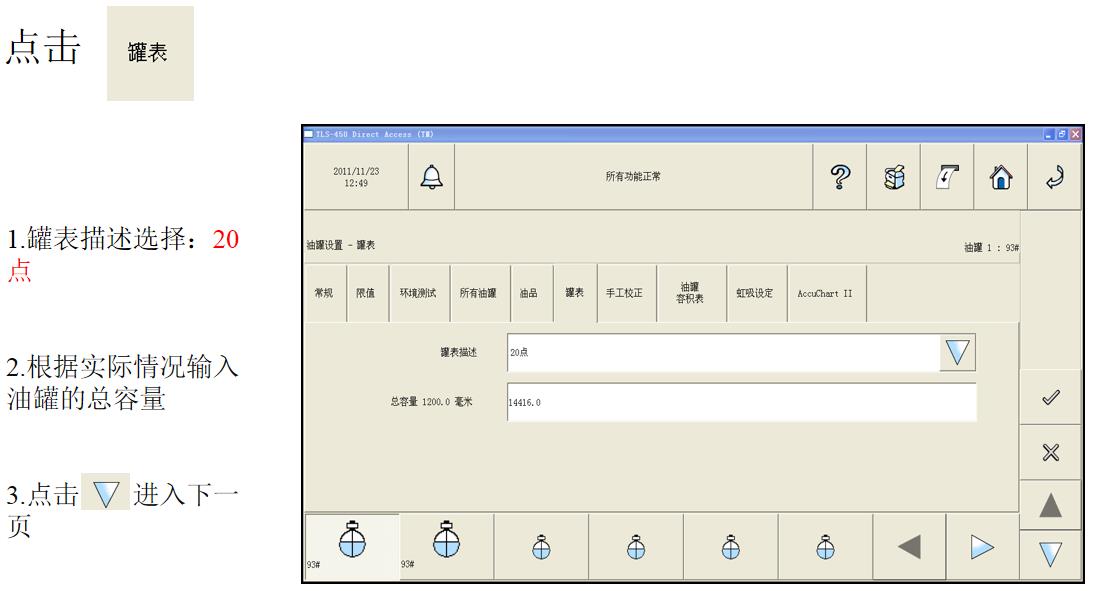The image size is (1095, 591).
Task: Open help via the question mark icon
Action: coord(840,177)
